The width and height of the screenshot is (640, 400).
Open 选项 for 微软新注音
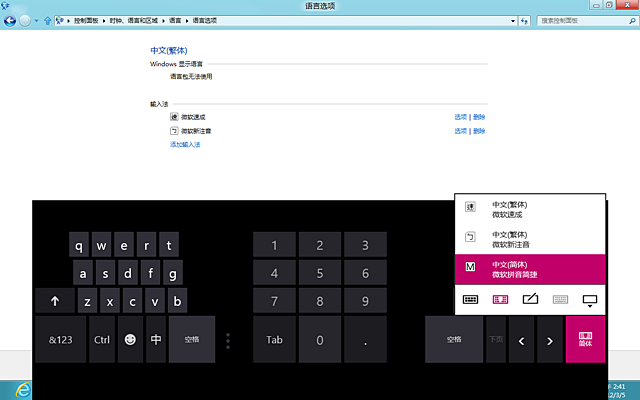[461, 131]
